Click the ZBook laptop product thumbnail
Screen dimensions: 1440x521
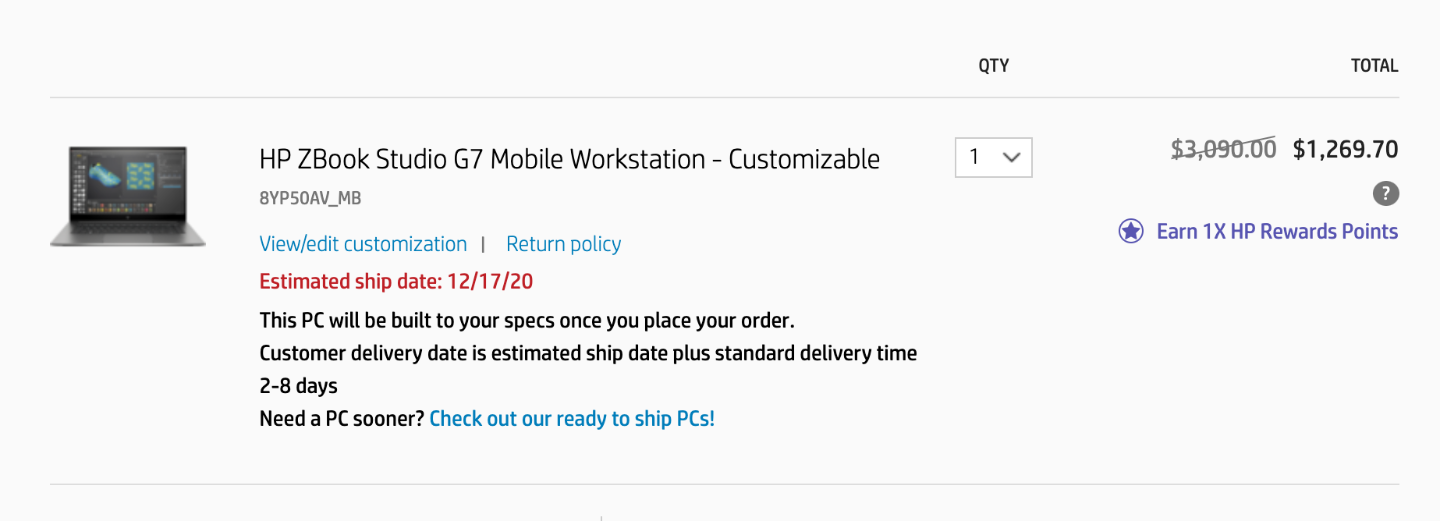[128, 196]
